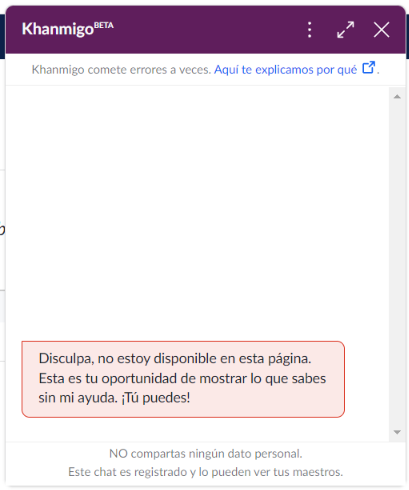The height and width of the screenshot is (490, 409).
Task: Click 'Esta es tu oportunidad' message line
Action: tap(182, 379)
